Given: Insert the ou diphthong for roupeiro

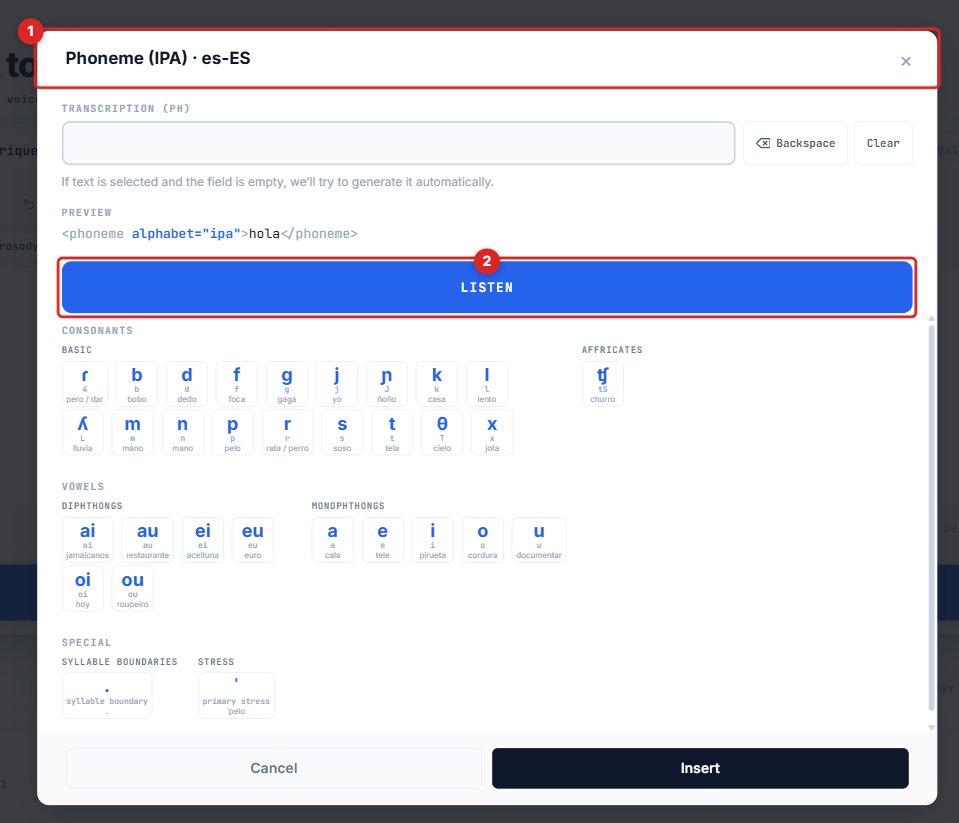Looking at the screenshot, I should [x=133, y=589].
